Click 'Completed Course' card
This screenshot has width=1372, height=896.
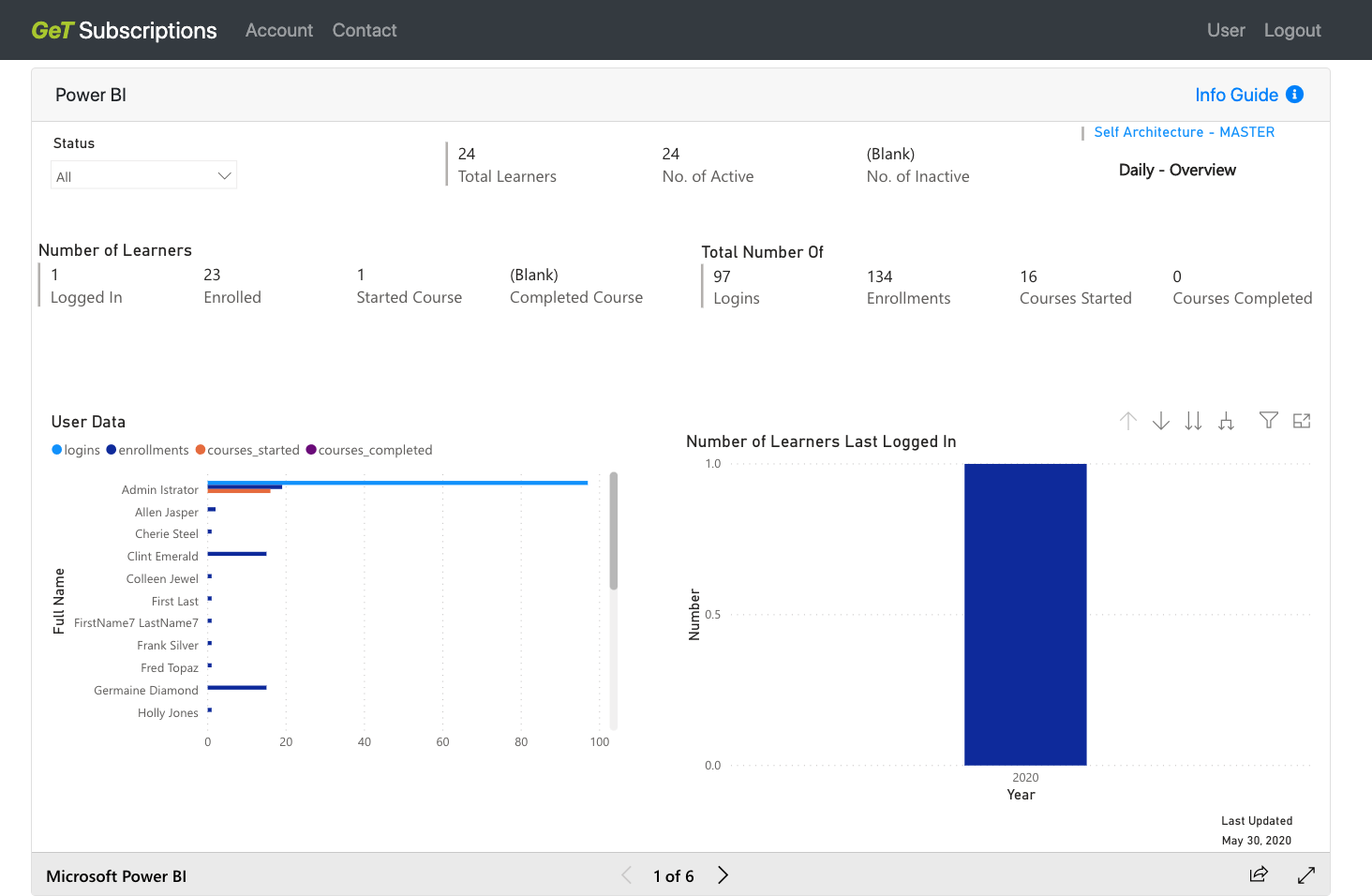(576, 286)
